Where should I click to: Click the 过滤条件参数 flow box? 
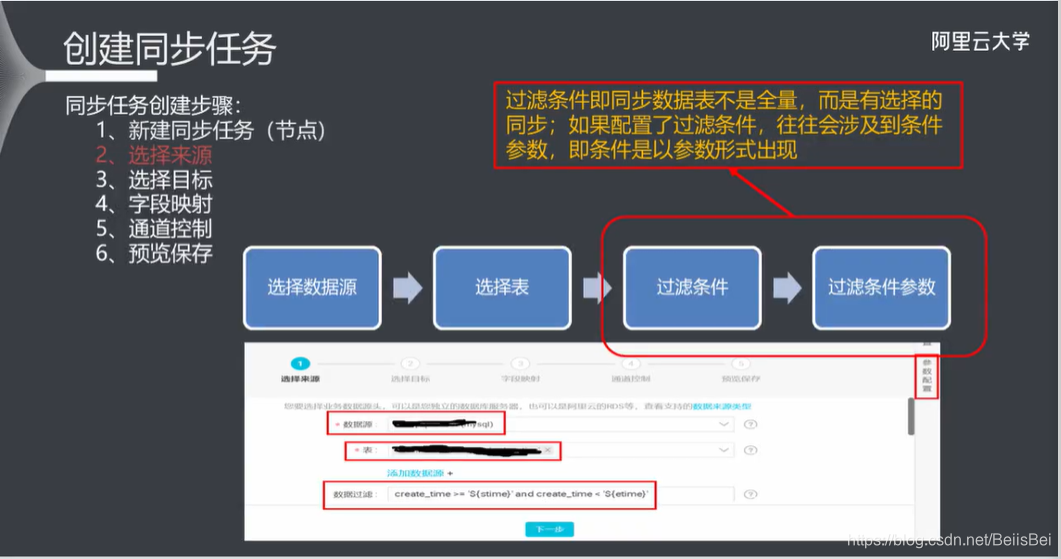(882, 288)
